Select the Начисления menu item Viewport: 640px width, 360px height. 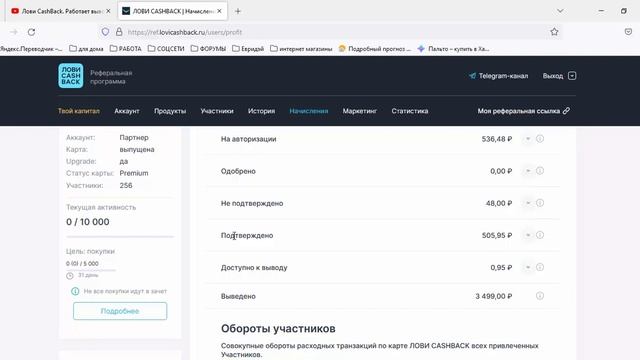pyautogui.click(x=309, y=111)
